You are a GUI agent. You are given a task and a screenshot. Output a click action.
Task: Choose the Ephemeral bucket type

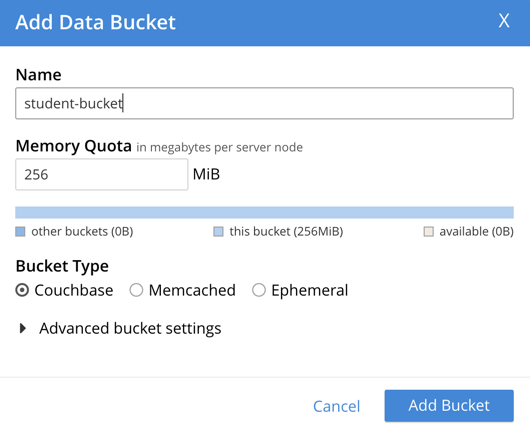click(x=259, y=290)
